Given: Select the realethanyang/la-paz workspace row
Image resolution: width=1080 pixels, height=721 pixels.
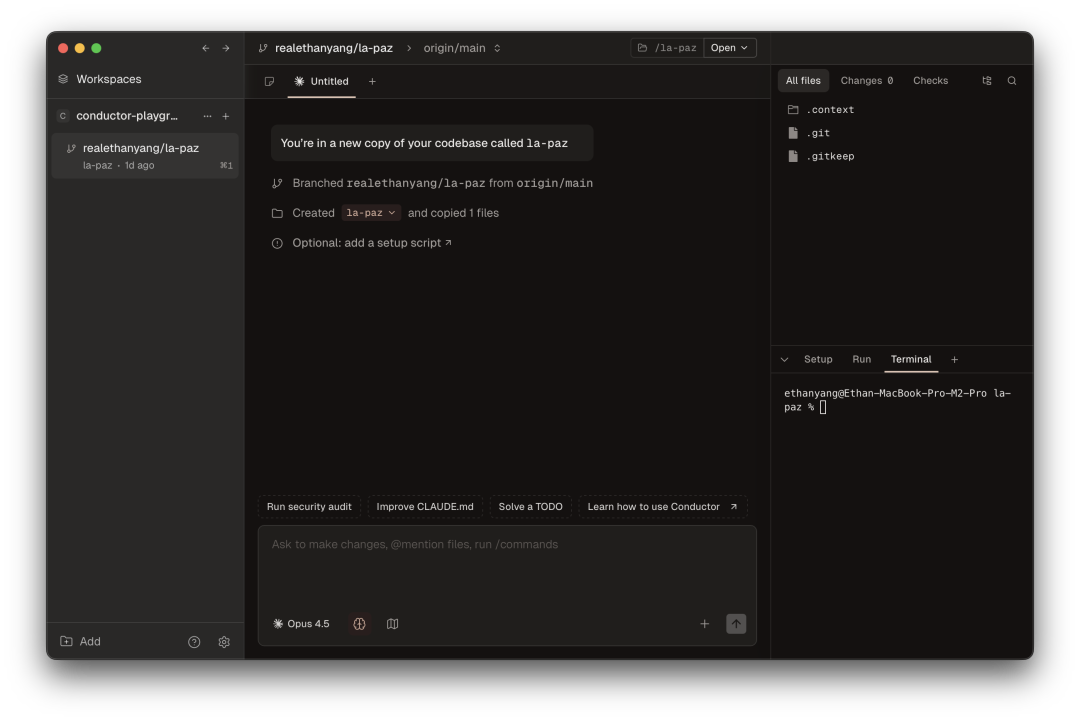Looking at the screenshot, I should pyautogui.click(x=145, y=156).
